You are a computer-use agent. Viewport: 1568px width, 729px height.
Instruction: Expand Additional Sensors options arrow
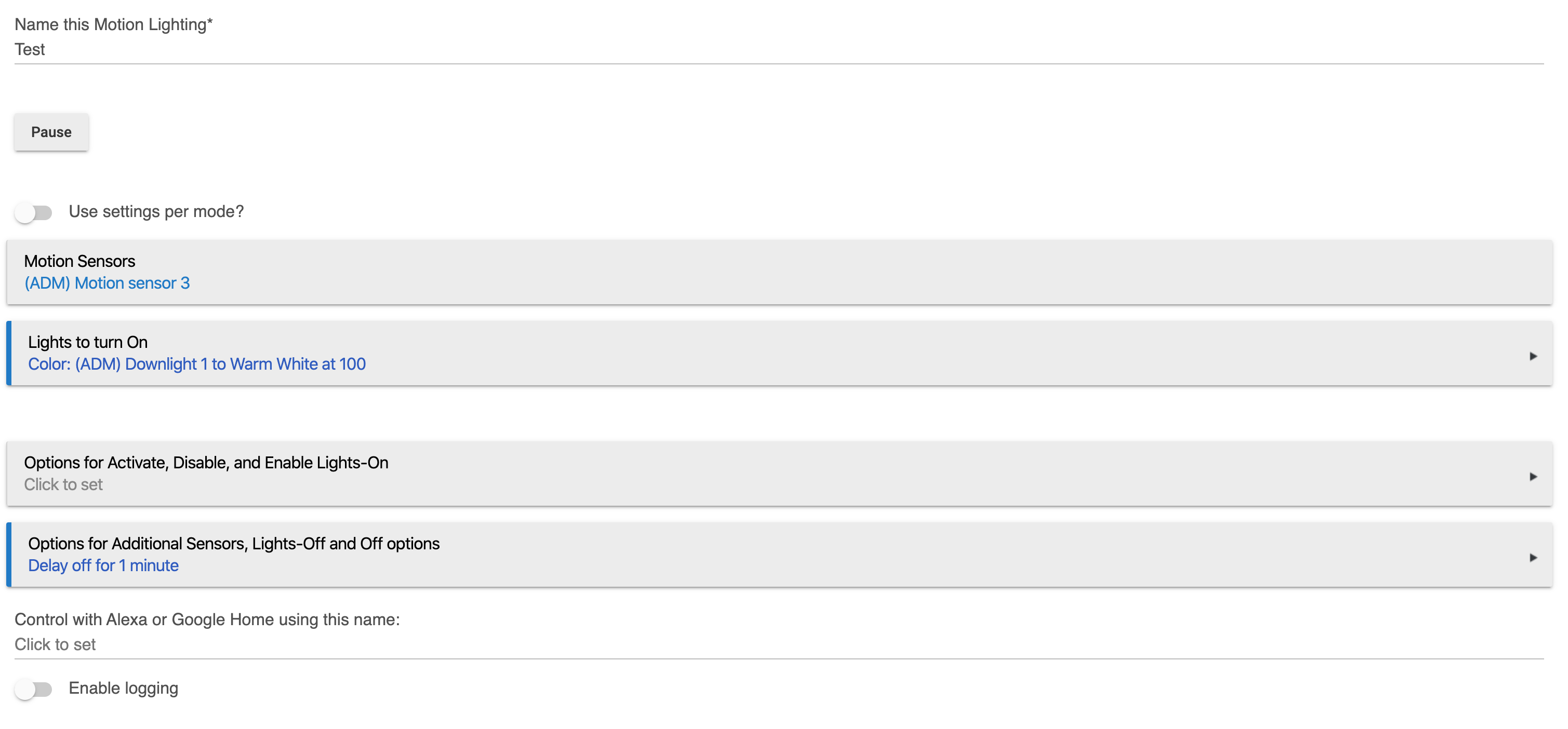[x=1533, y=558]
